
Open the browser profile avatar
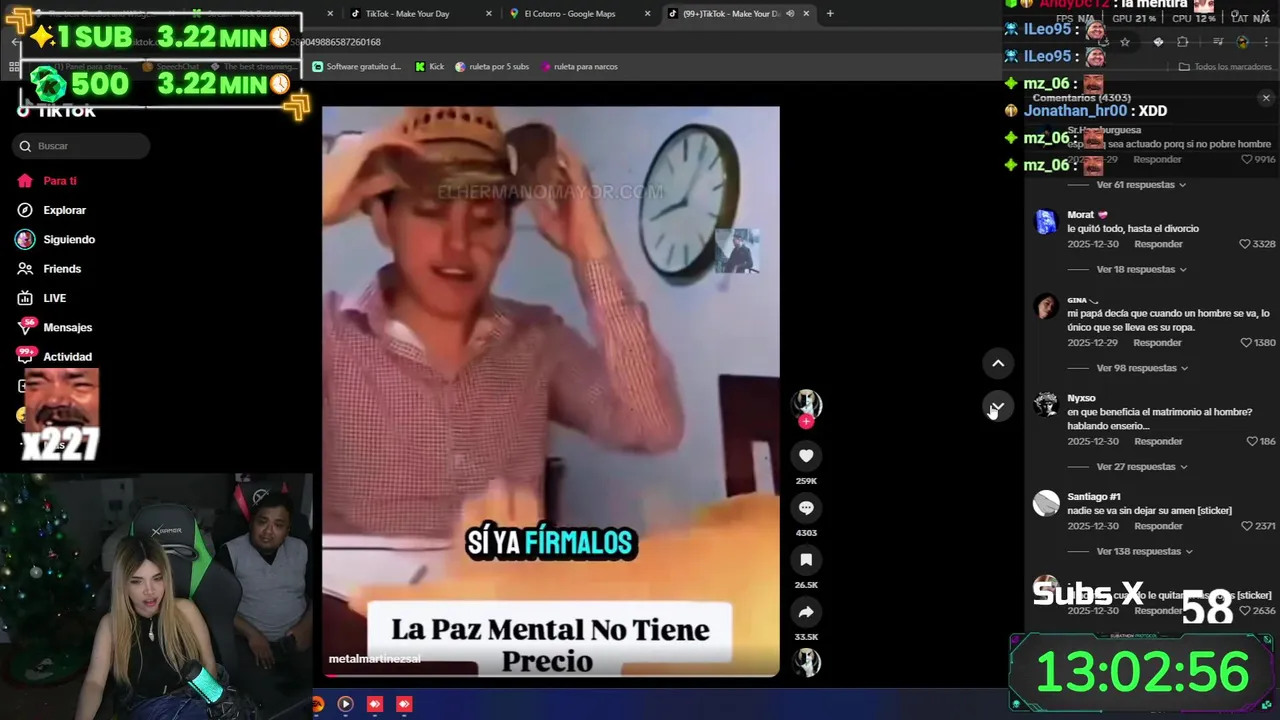click(1243, 42)
